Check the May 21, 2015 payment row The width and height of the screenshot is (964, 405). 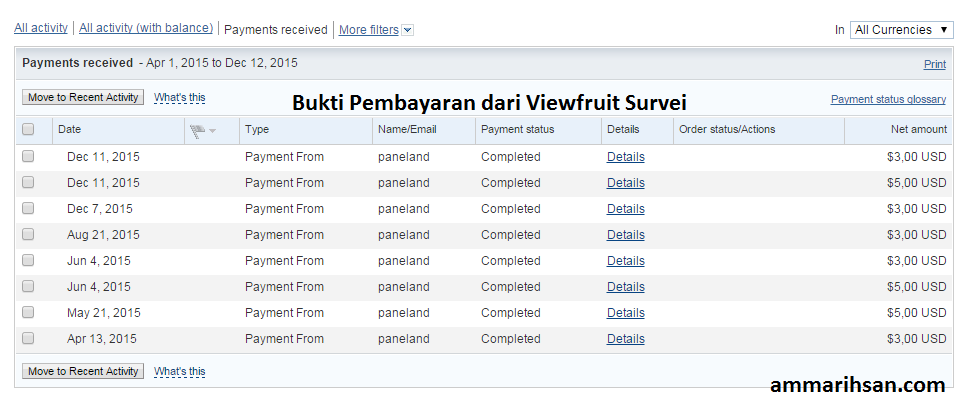[x=28, y=313]
